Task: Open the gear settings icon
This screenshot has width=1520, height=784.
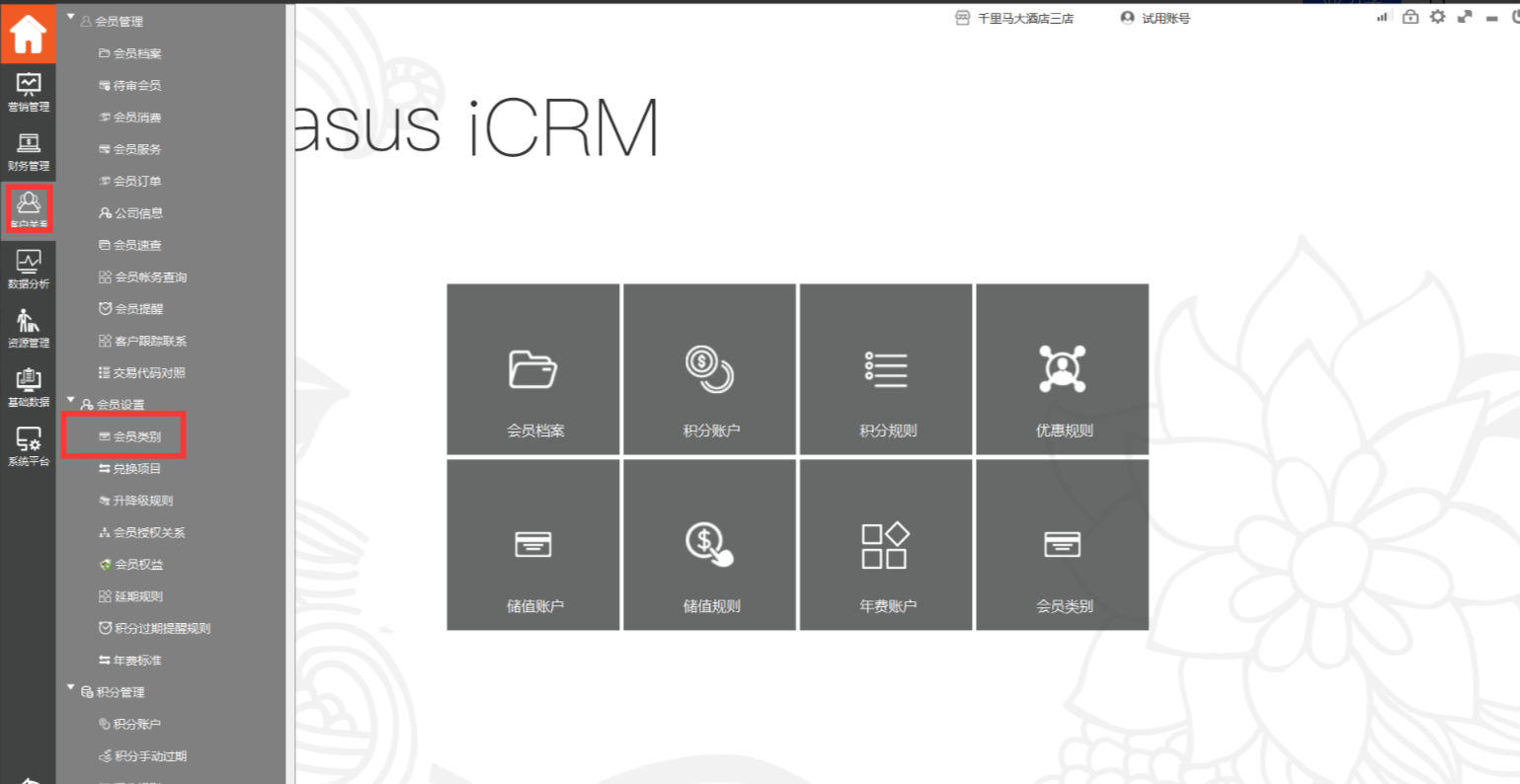Action: (x=1438, y=17)
